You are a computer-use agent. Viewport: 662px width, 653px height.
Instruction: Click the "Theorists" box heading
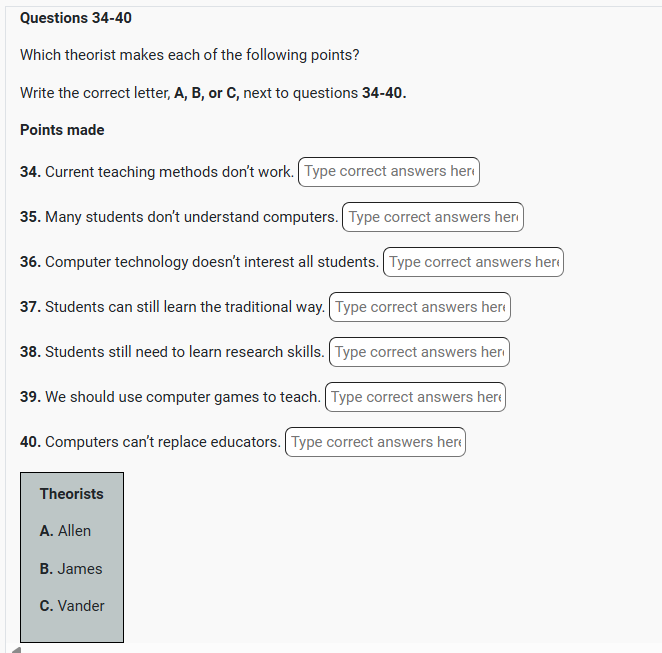click(72, 494)
